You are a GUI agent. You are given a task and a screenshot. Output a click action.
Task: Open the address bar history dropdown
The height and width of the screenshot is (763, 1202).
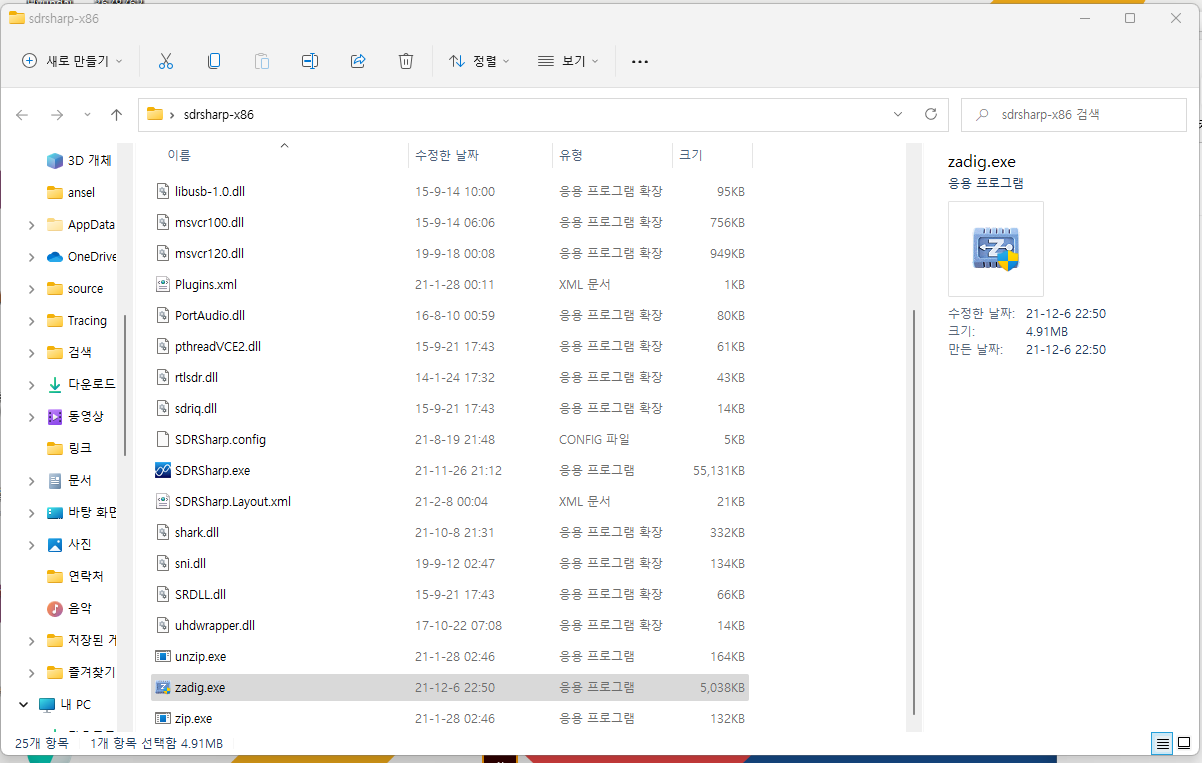898,114
